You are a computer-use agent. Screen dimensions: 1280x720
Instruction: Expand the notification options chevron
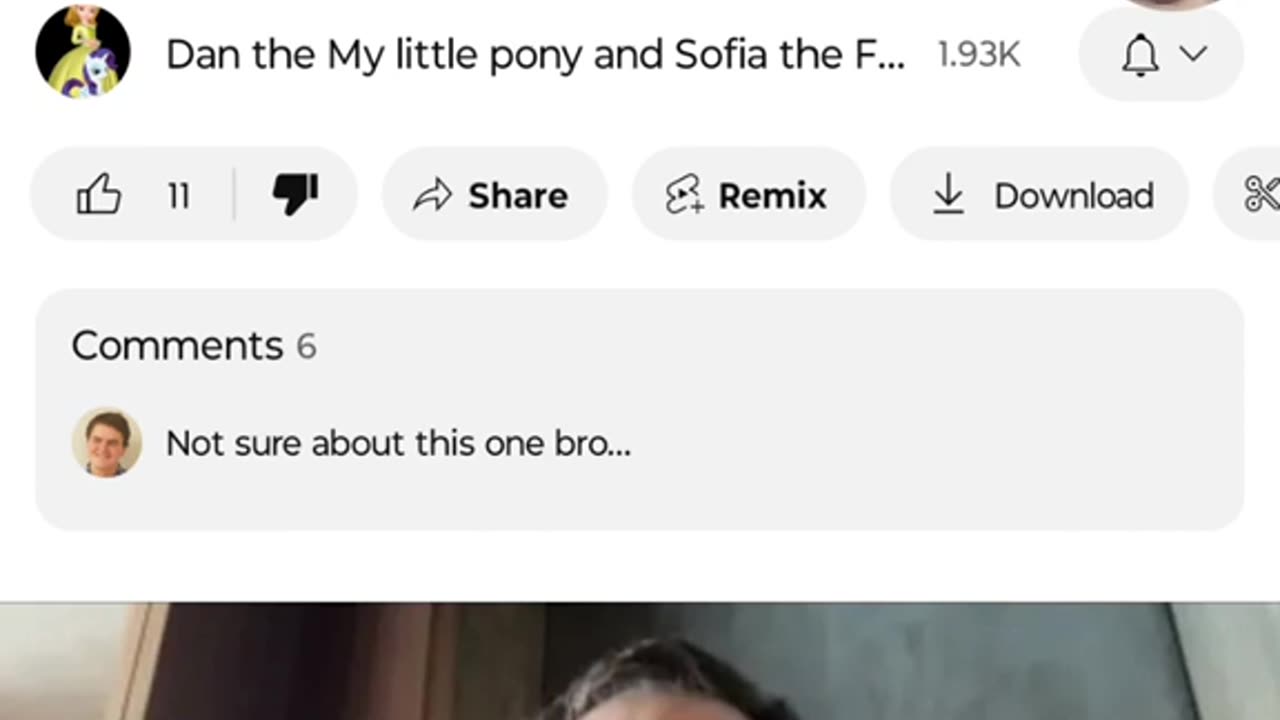pyautogui.click(x=1194, y=54)
